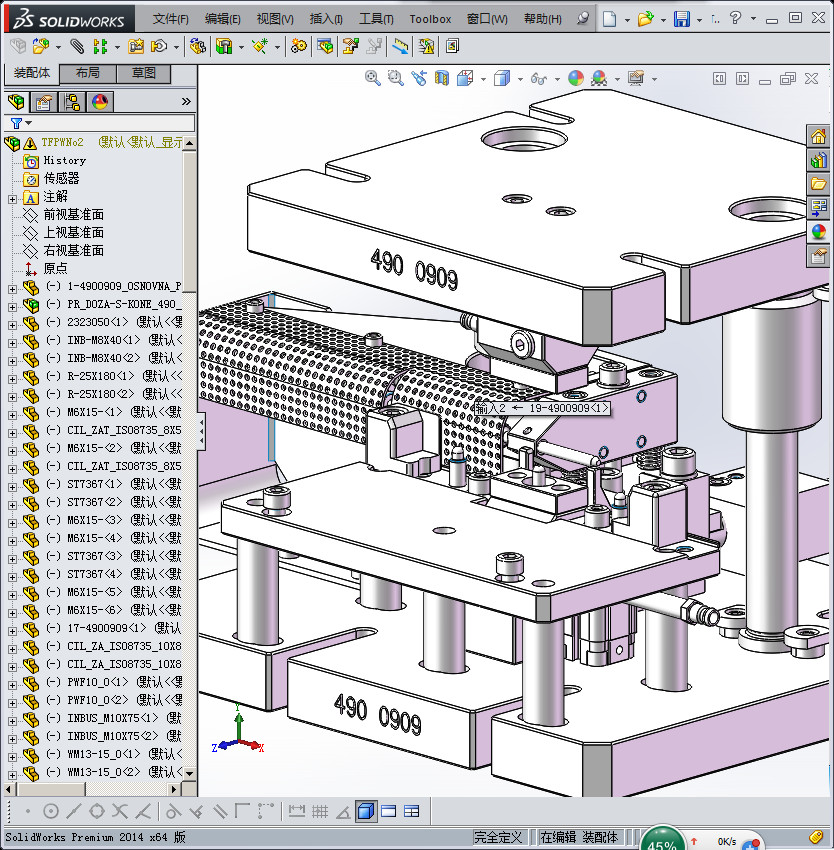Switch to the 布局 tab
The image size is (834, 850).
pyautogui.click(x=87, y=73)
